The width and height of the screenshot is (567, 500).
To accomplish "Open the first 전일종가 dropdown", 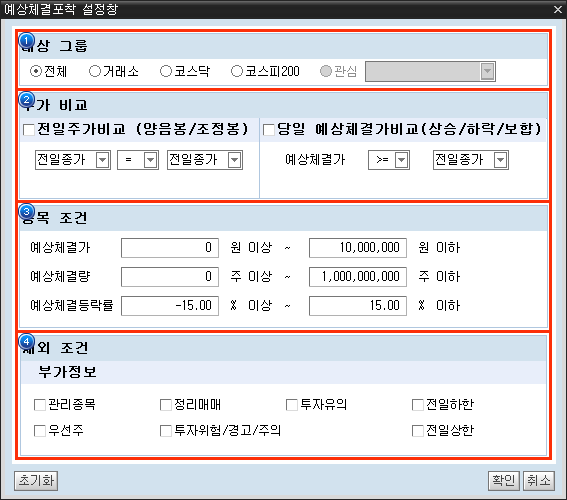I will (73, 160).
